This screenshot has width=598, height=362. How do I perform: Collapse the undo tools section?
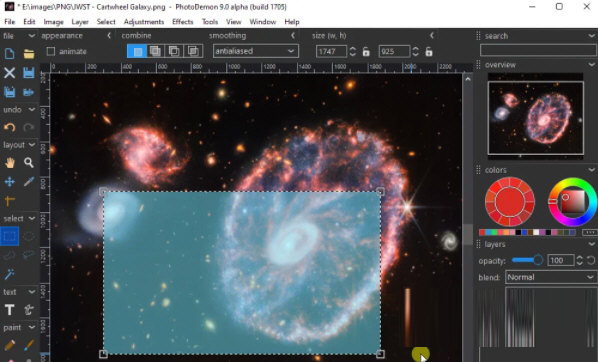32,109
